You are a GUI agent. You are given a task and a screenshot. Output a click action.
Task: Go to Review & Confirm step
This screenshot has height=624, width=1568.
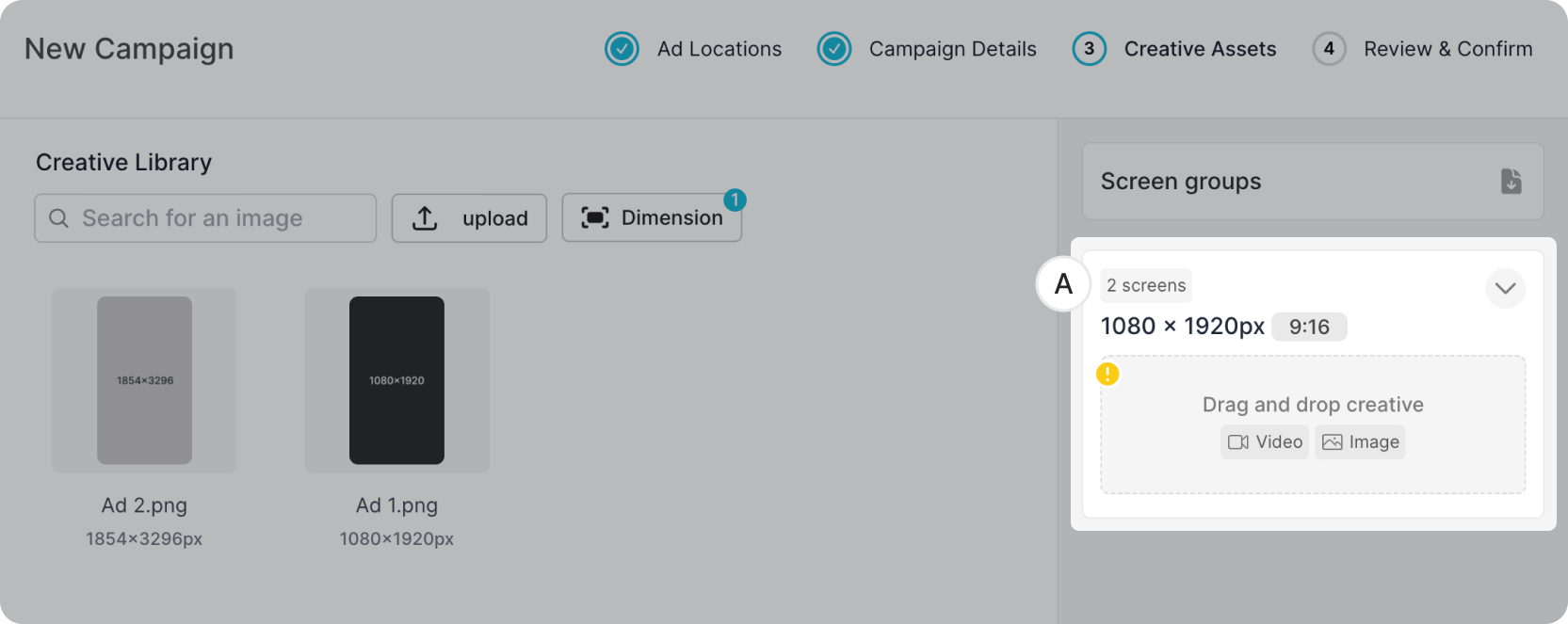(1447, 49)
